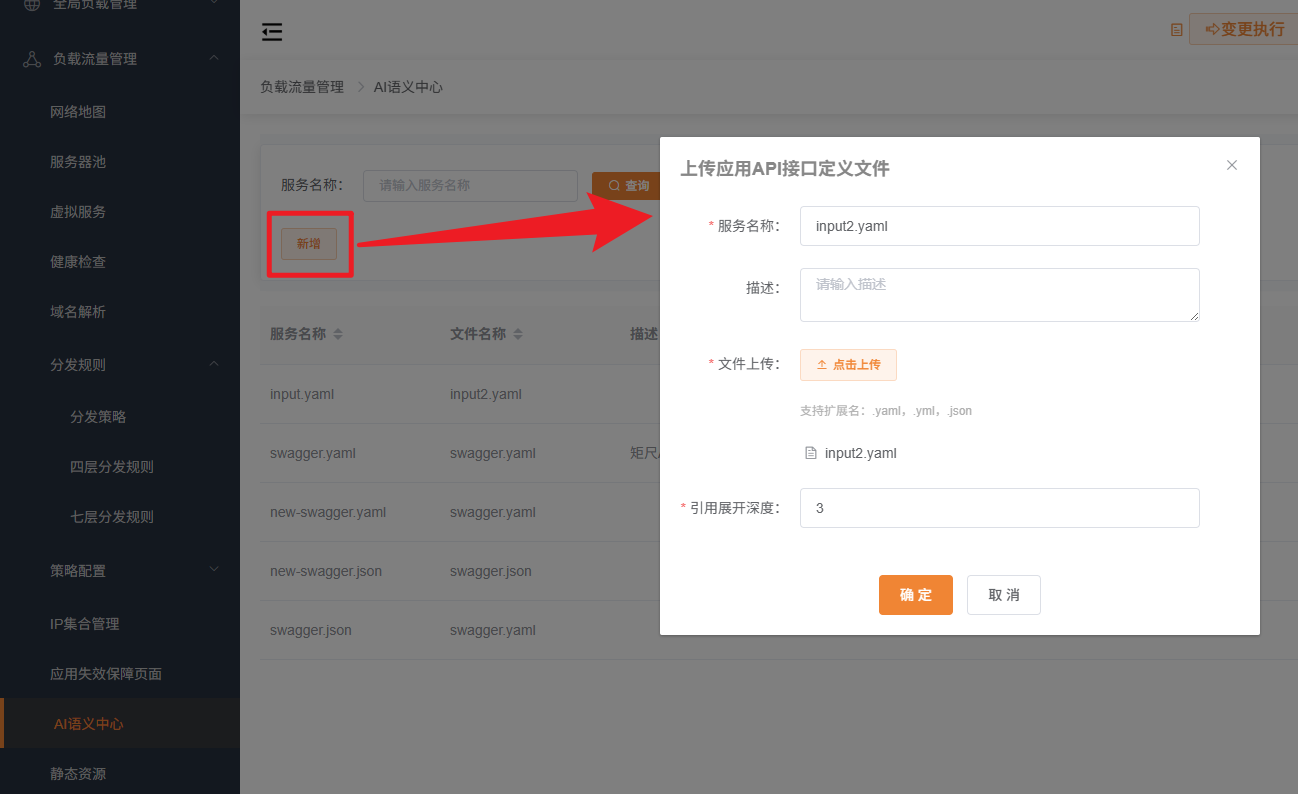Collapse the sidebar with the hamburger icon
The image size is (1298, 794).
pyautogui.click(x=272, y=32)
